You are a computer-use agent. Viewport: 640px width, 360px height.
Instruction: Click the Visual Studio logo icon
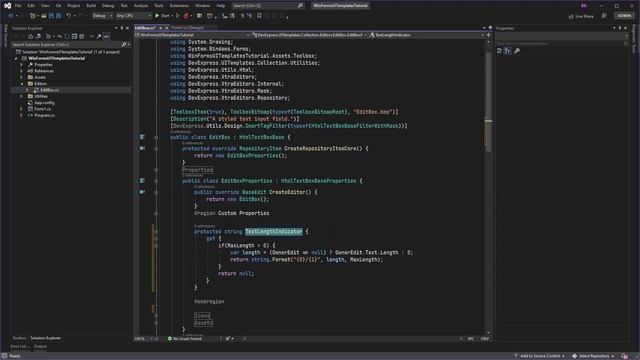(x=7, y=6)
